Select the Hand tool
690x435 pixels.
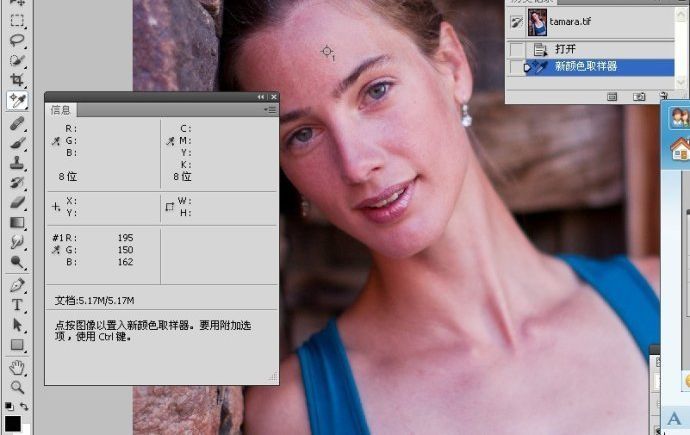tap(17, 367)
